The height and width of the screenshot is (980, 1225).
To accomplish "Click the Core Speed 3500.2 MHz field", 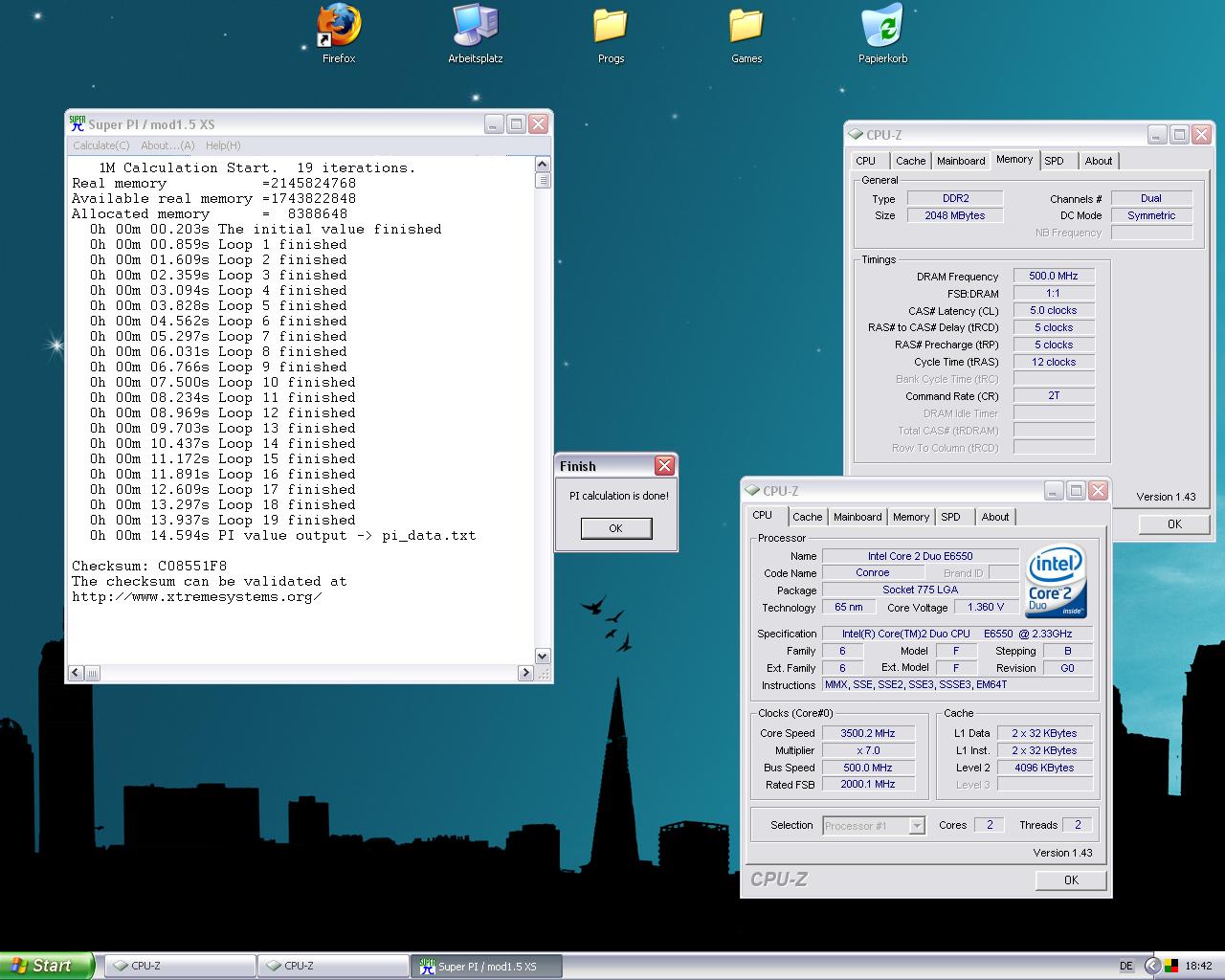I will point(868,733).
